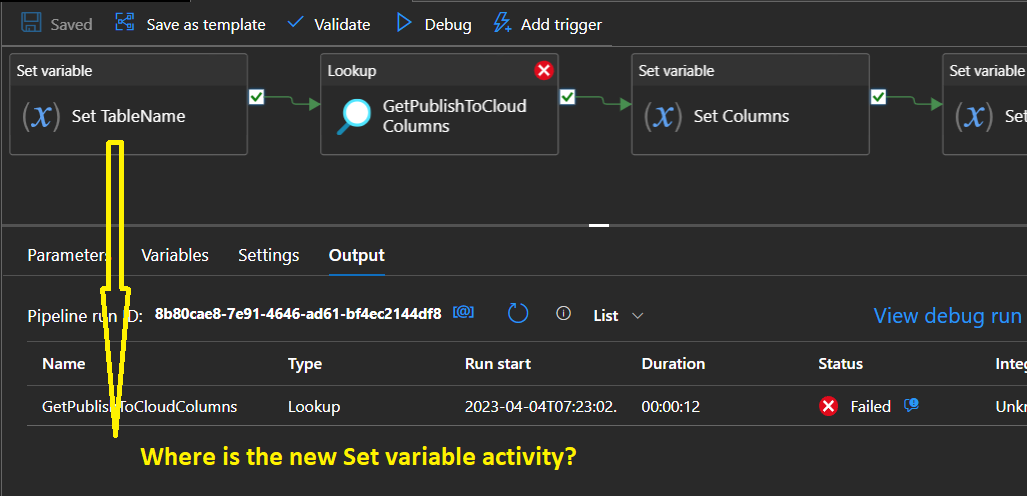Click success checkbox after Set TableName
1027x496 pixels.
coord(256,97)
